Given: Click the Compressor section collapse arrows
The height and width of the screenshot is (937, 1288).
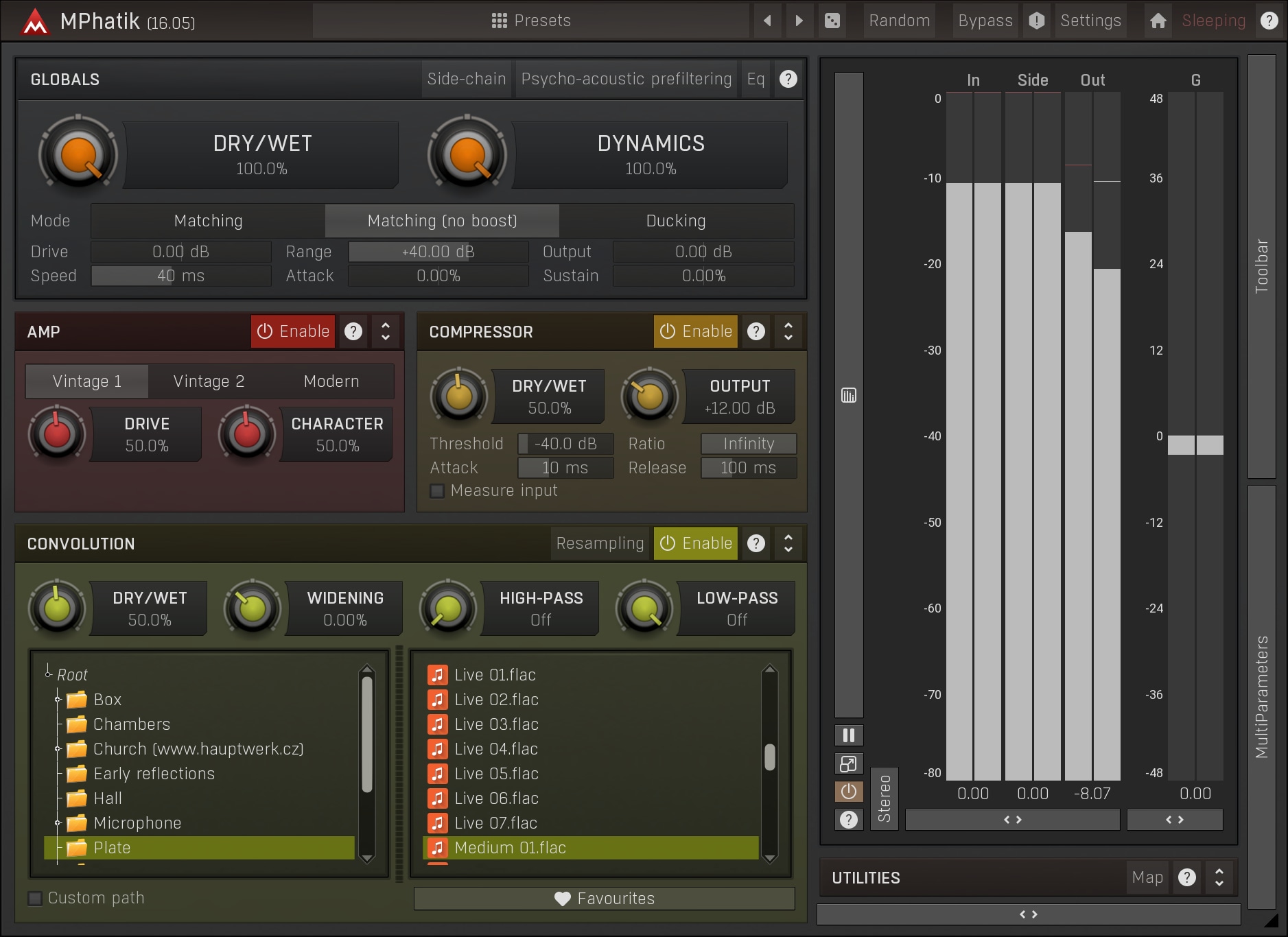Looking at the screenshot, I should [x=788, y=332].
